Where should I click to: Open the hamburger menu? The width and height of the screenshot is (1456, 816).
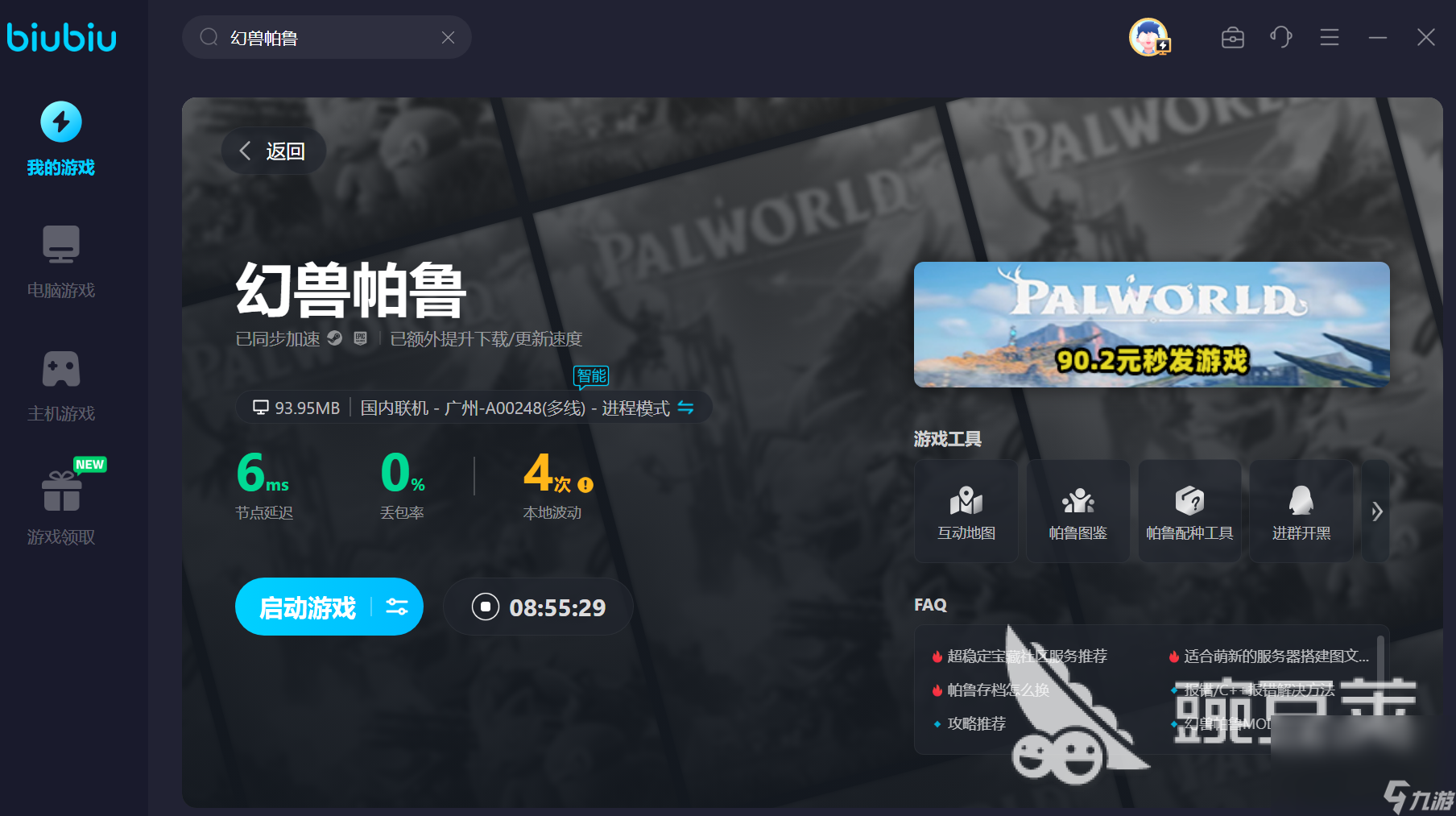(x=1329, y=37)
